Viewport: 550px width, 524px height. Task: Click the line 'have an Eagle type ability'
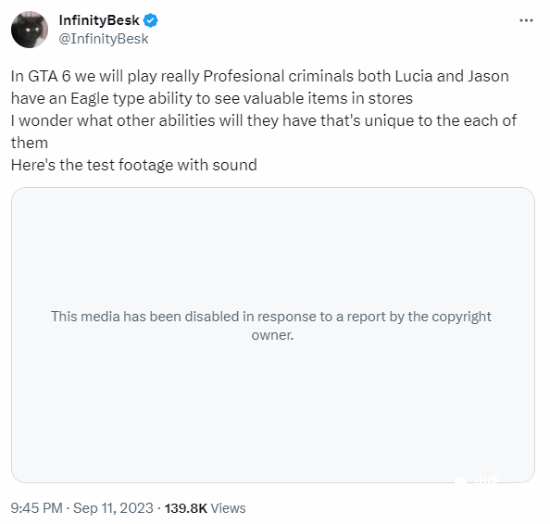(x=212, y=98)
